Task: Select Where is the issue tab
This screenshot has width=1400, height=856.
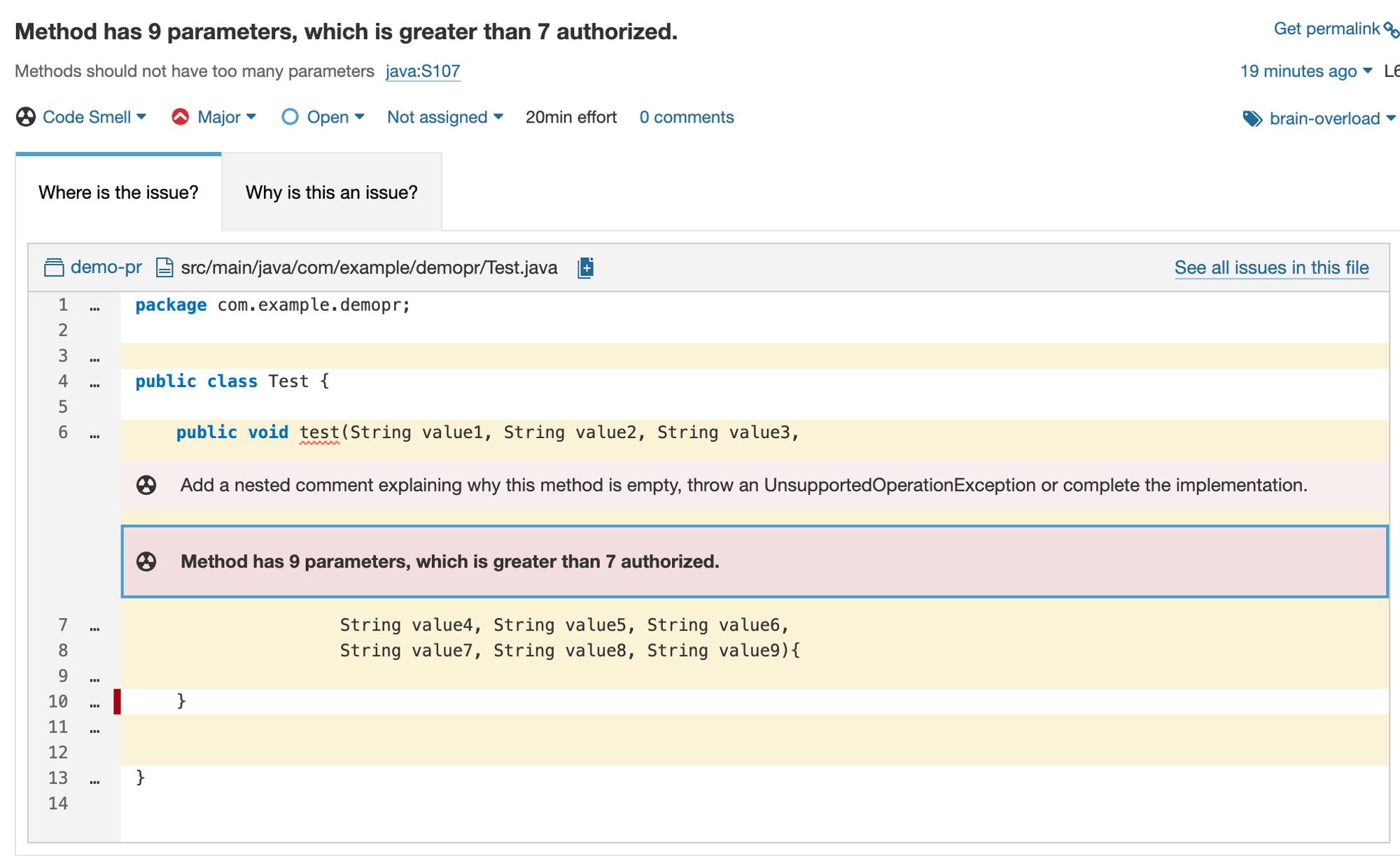Action: click(x=118, y=192)
